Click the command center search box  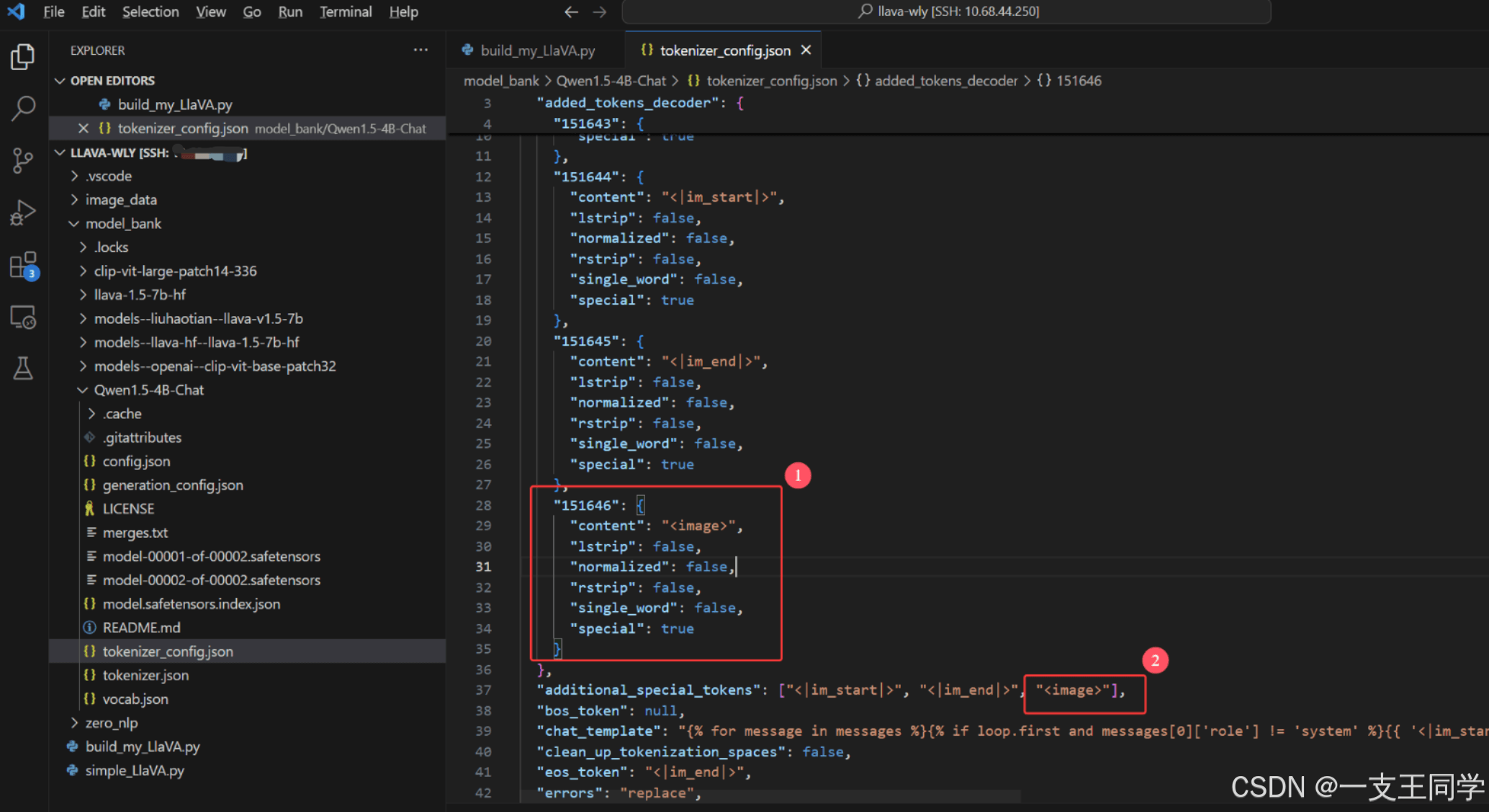click(946, 12)
